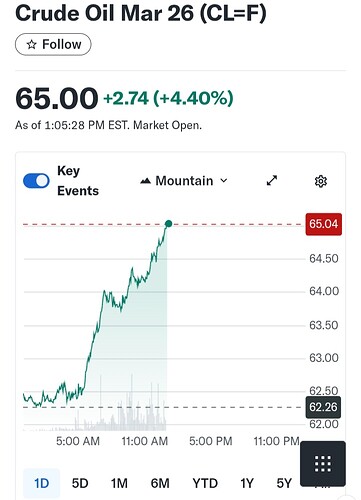Open chart settings gear icon
This screenshot has height=500, width=361.
point(321,181)
